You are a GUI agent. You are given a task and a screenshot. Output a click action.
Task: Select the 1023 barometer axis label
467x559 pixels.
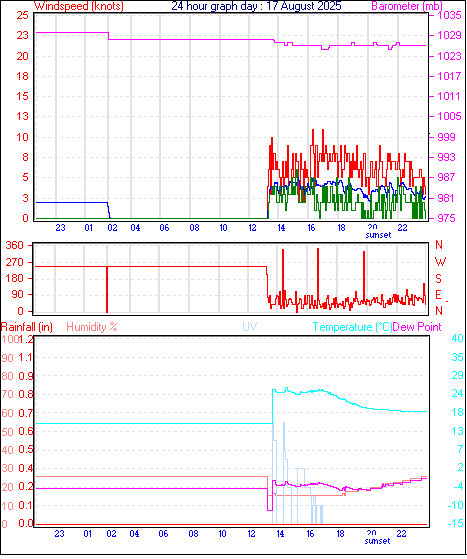point(449,56)
